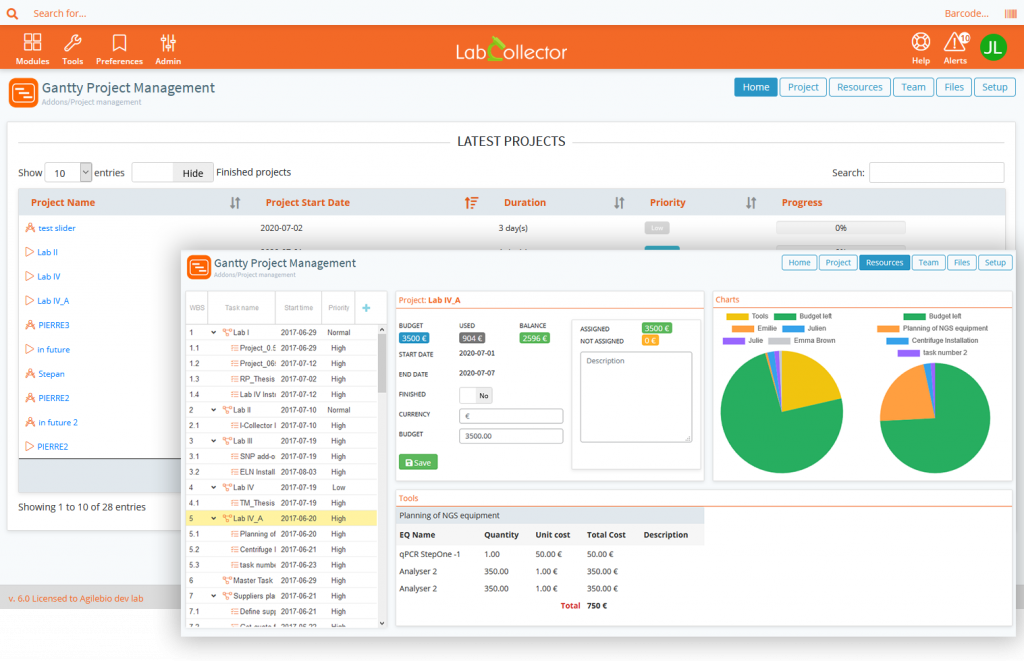Sort by Project Start Date icon
Viewport: 1024px width, 661px height.
[471, 203]
